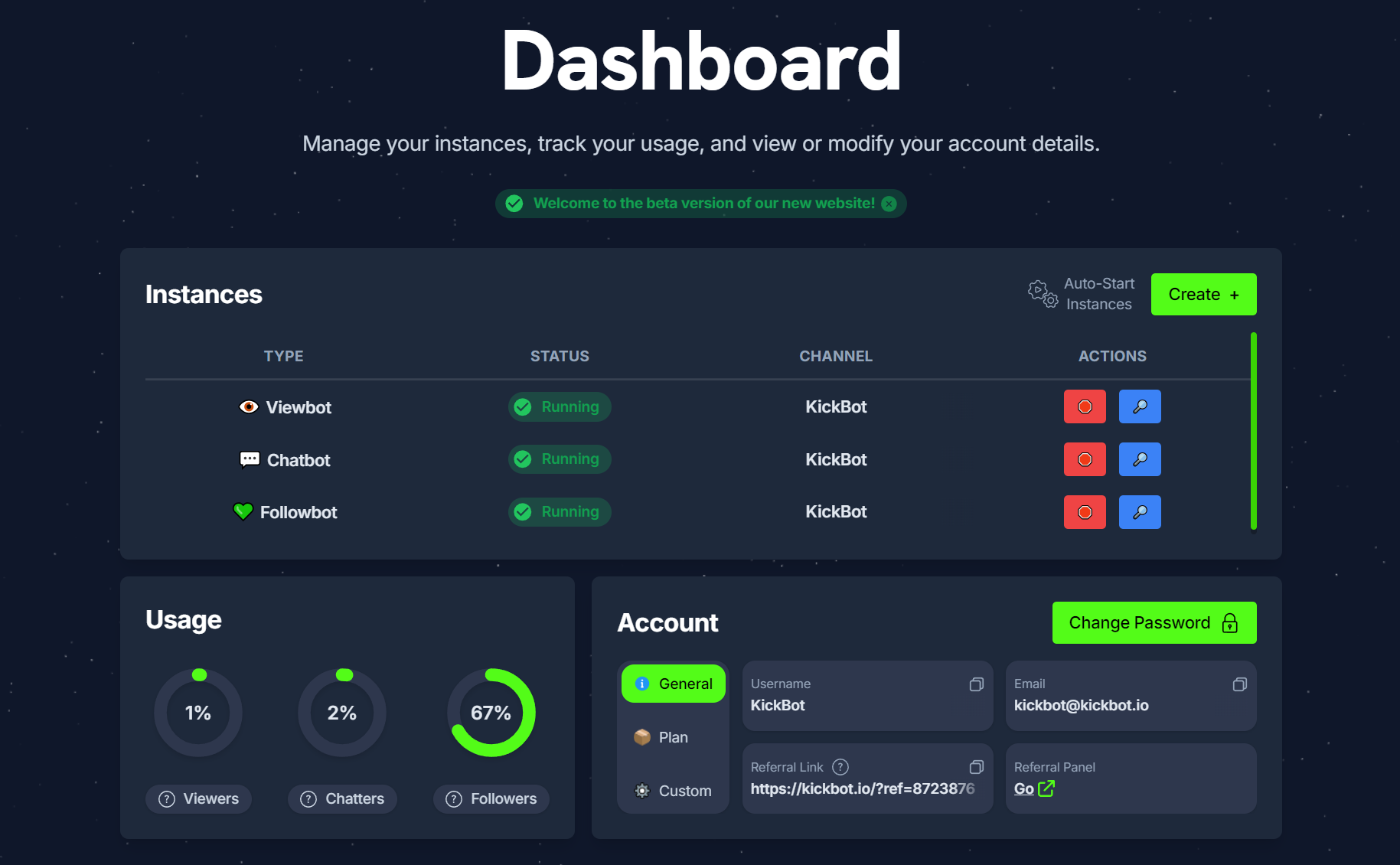
Task: Click the Followbot row KickBot channel
Action: tap(836, 511)
